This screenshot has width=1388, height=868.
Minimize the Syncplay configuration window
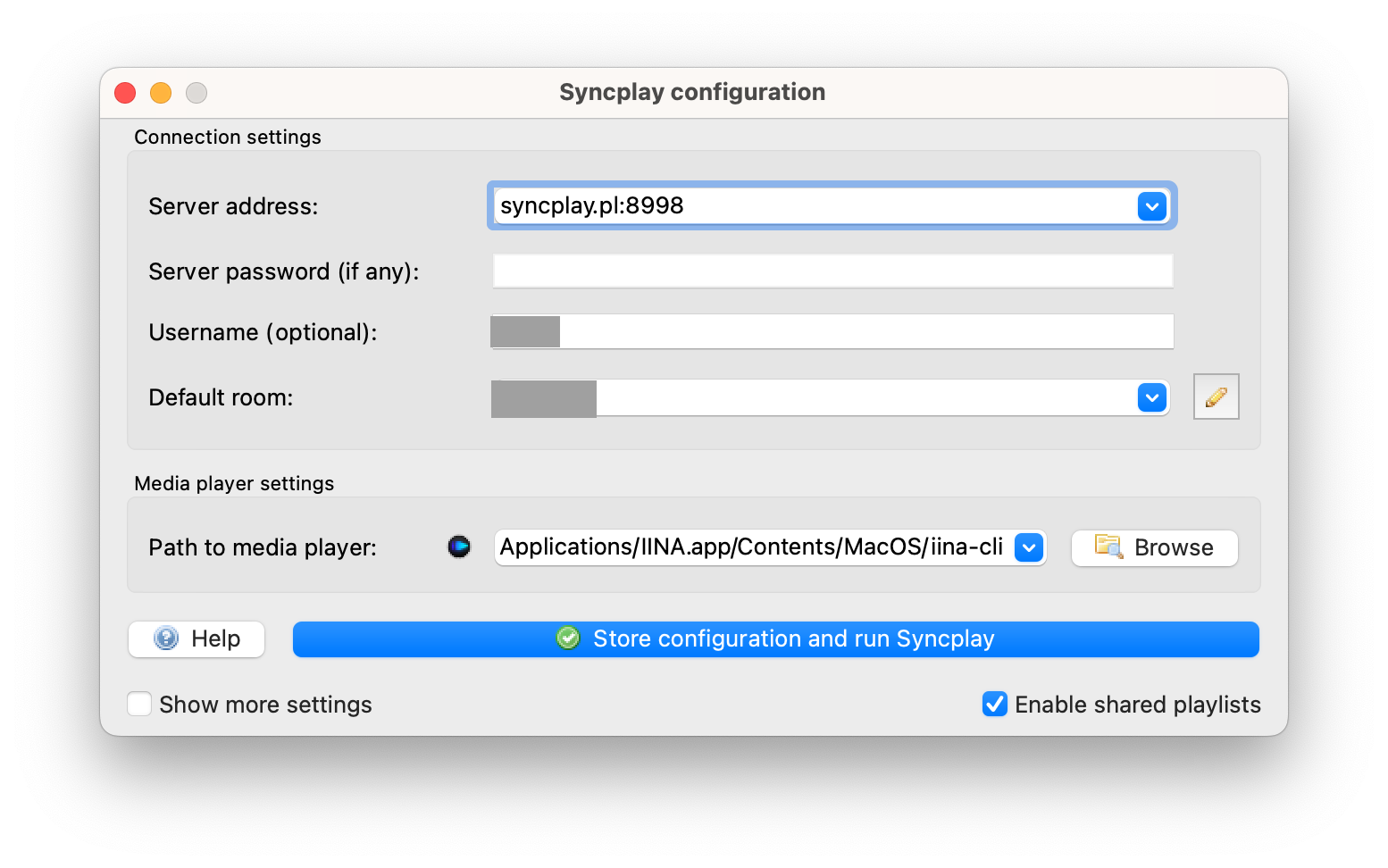point(161,93)
